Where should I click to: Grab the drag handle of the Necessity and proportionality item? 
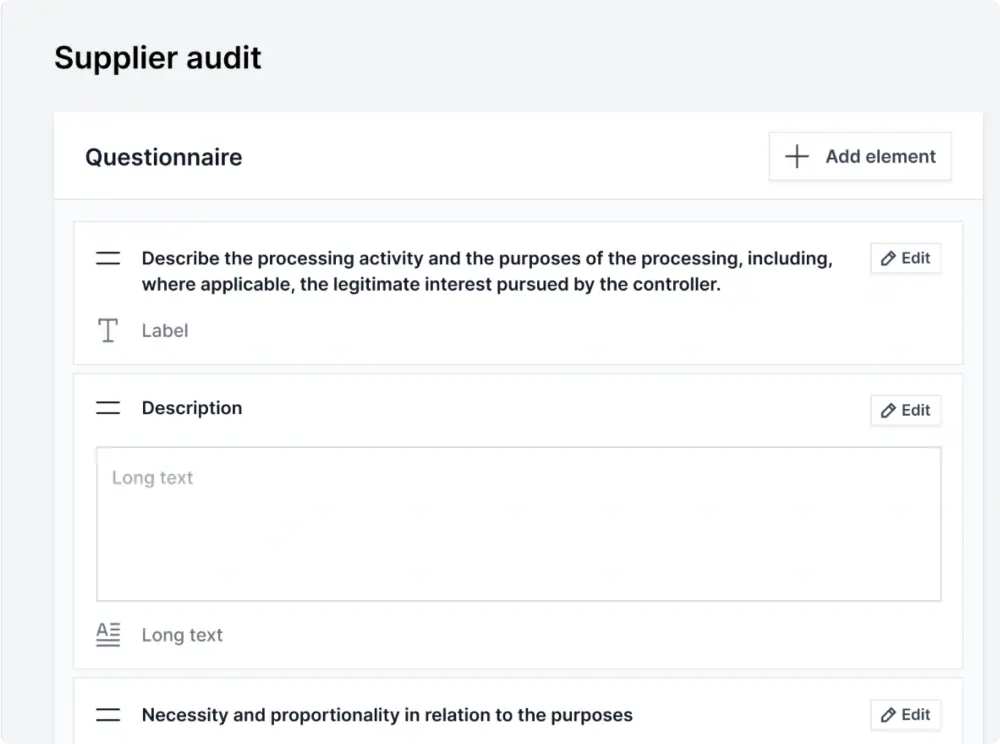pyautogui.click(x=108, y=715)
